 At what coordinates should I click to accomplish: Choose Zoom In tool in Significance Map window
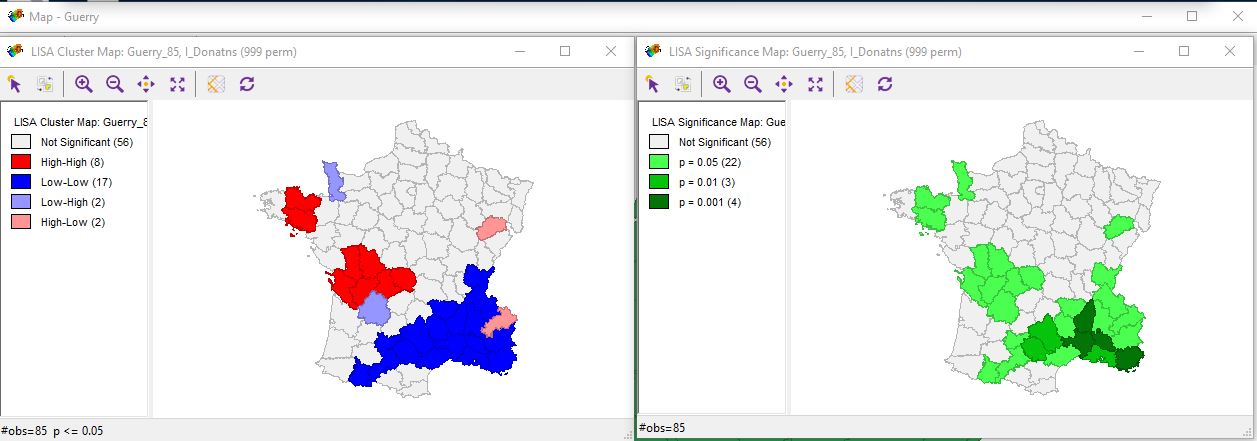pos(722,84)
